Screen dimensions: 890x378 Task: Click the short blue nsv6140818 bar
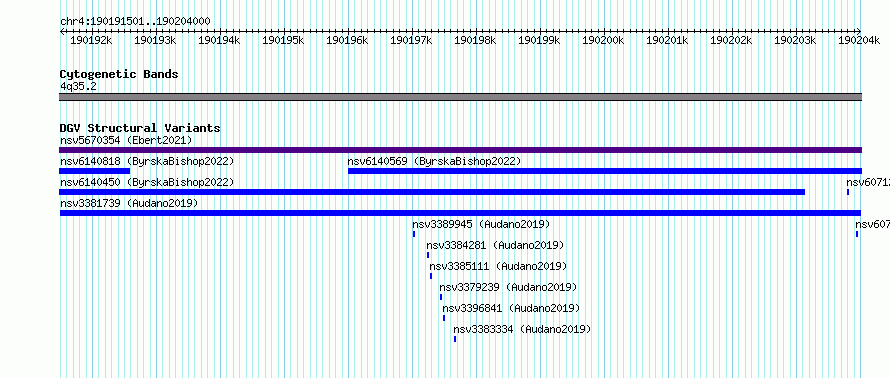tap(95, 171)
